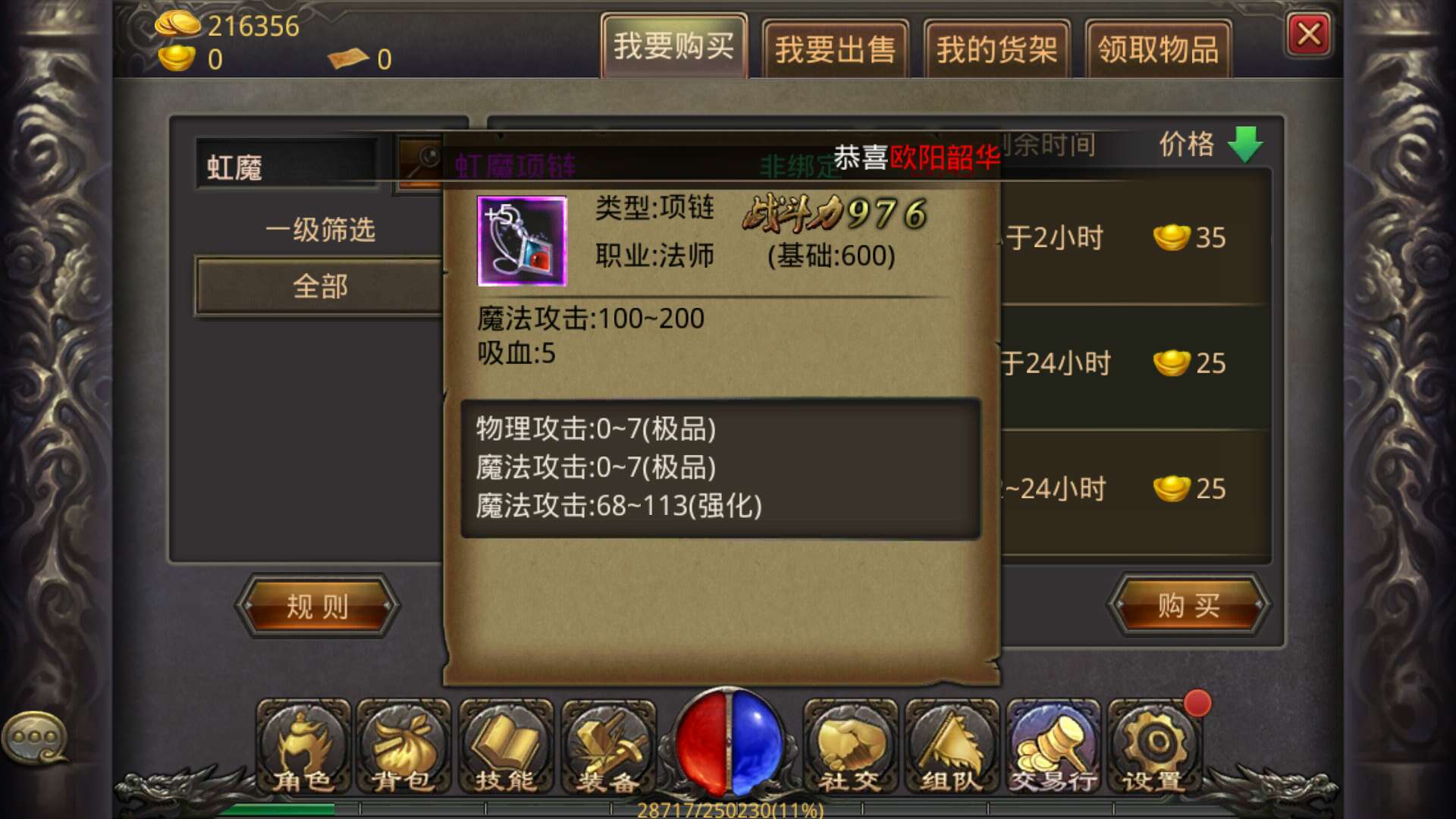Toggle price sort green arrow
1456x819 pixels.
point(1244,144)
